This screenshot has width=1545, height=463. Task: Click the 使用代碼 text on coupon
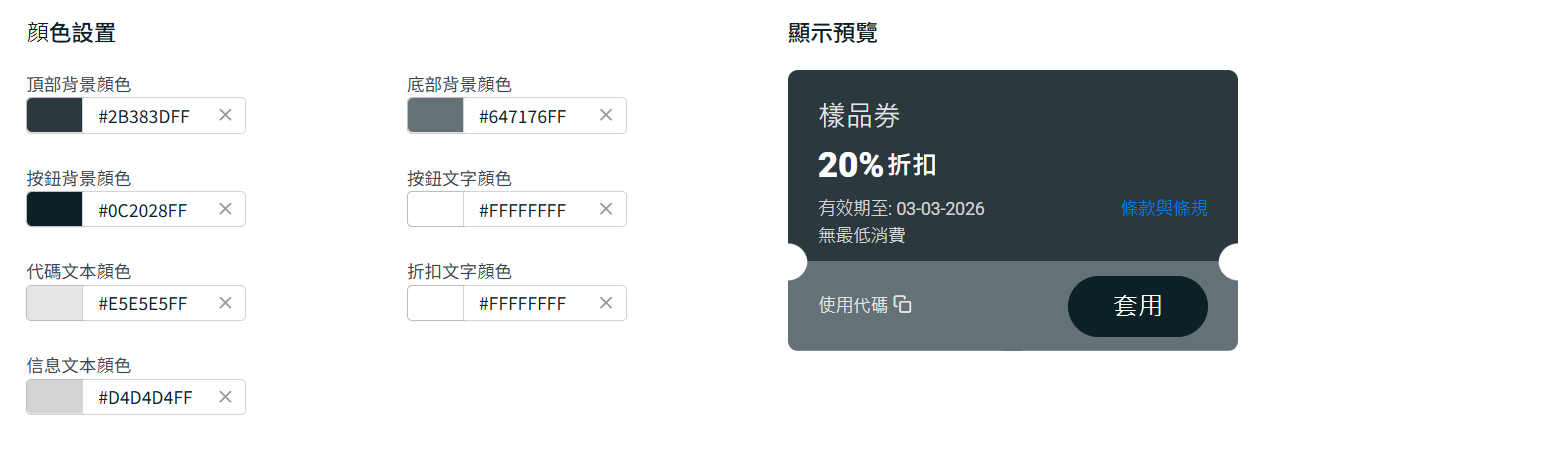pos(852,305)
